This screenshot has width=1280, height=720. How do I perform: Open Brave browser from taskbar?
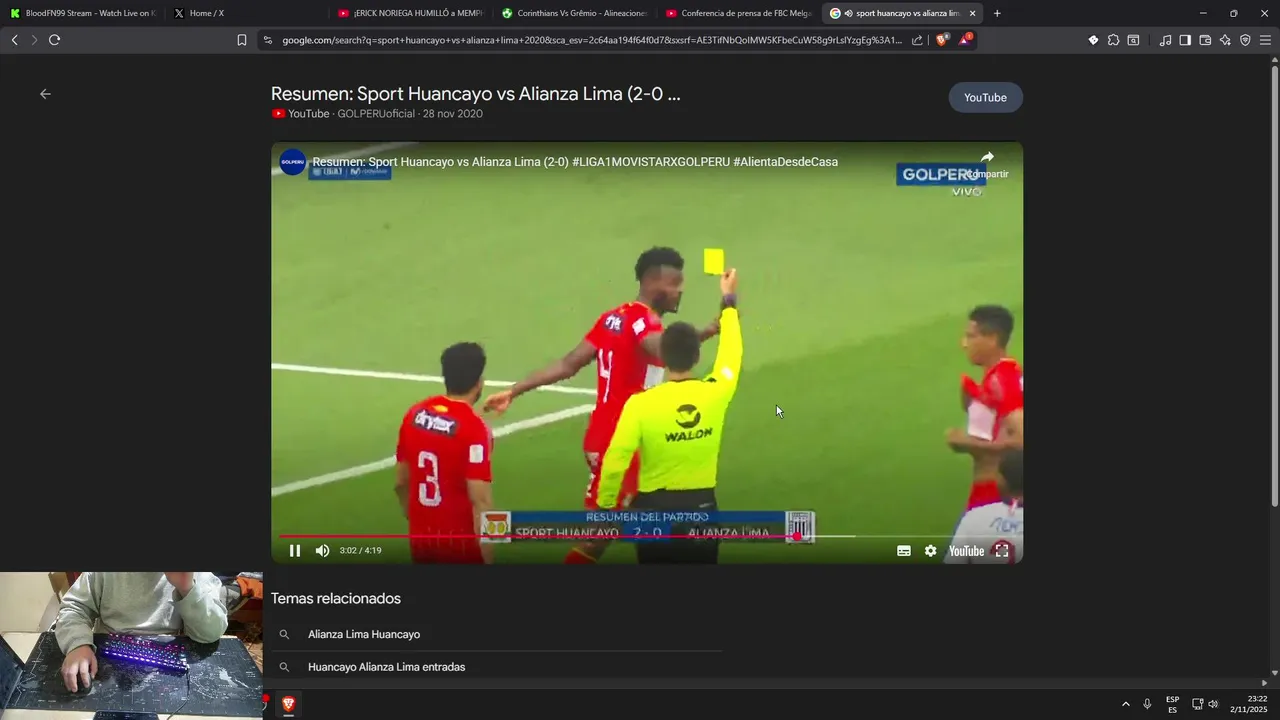tap(289, 704)
